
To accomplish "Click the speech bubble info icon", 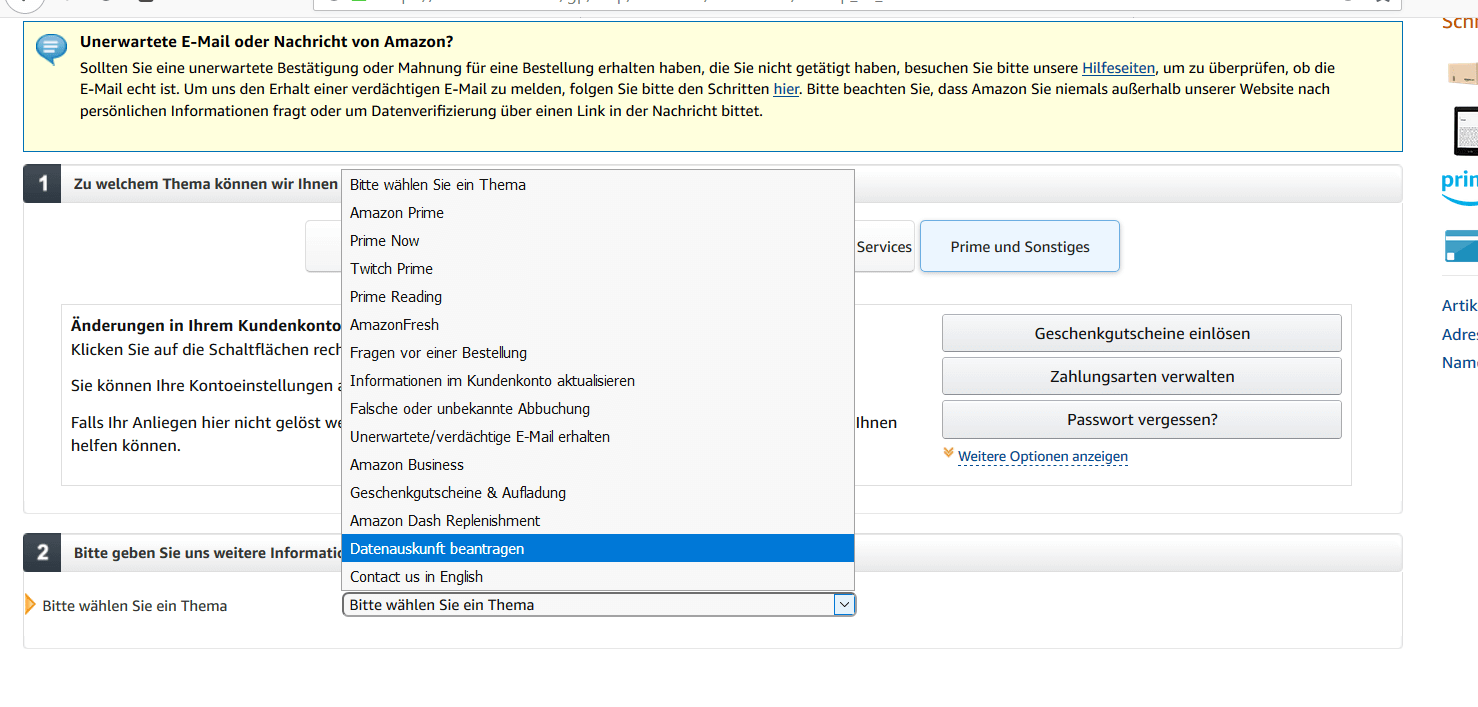I will 51,49.
